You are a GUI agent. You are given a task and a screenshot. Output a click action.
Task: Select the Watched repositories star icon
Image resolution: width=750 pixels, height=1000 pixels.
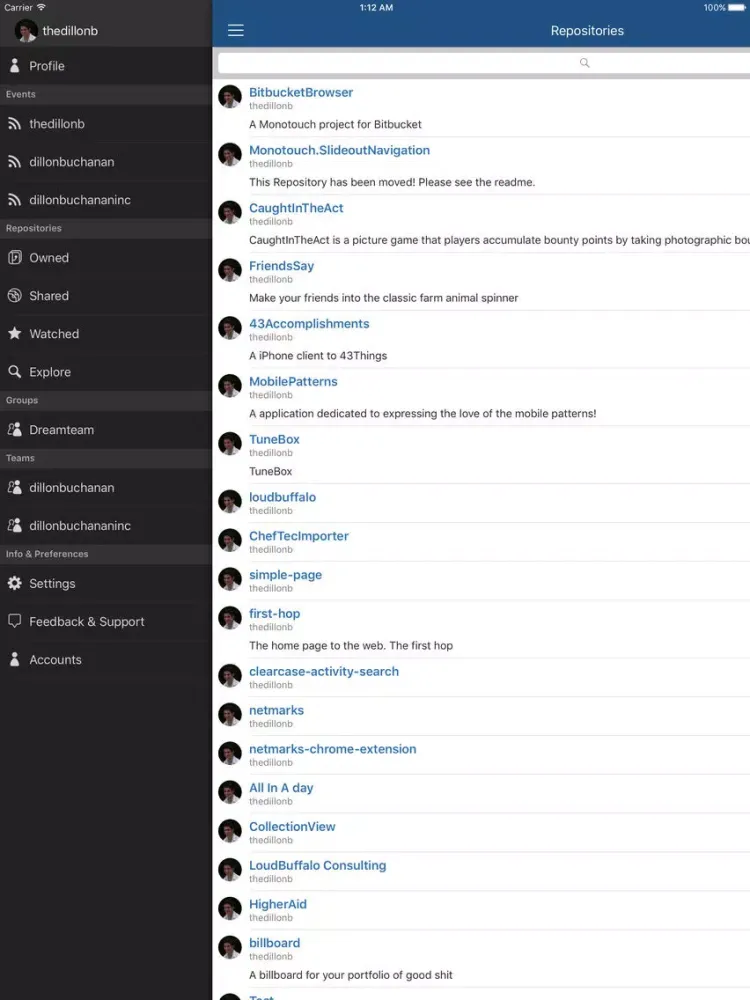15,333
